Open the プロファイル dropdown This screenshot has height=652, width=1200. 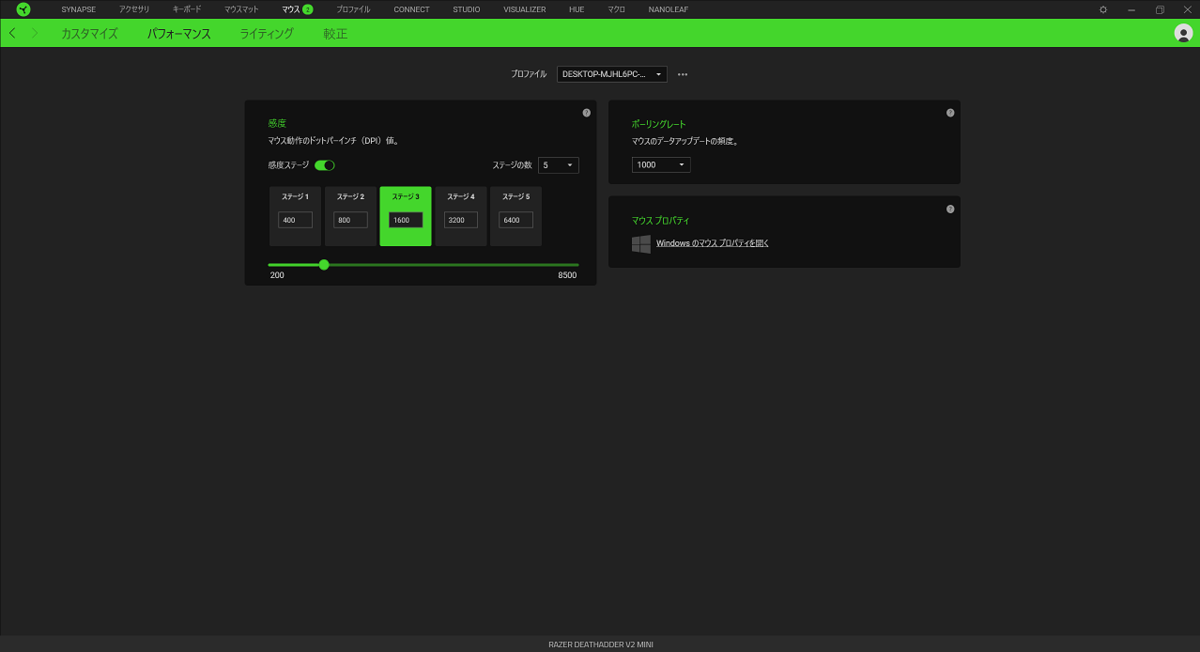612,74
